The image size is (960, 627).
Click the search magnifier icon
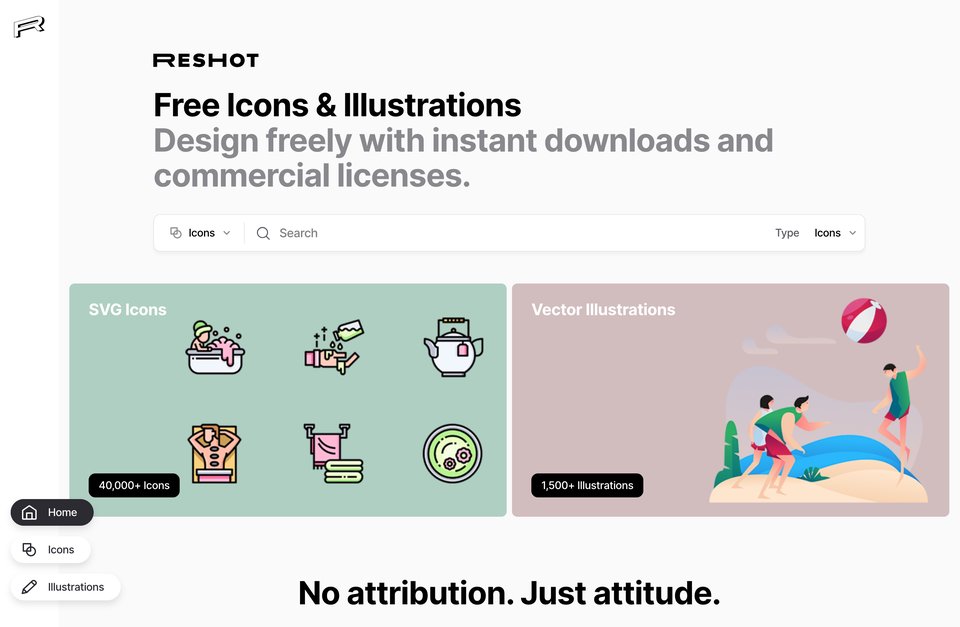[x=263, y=233]
